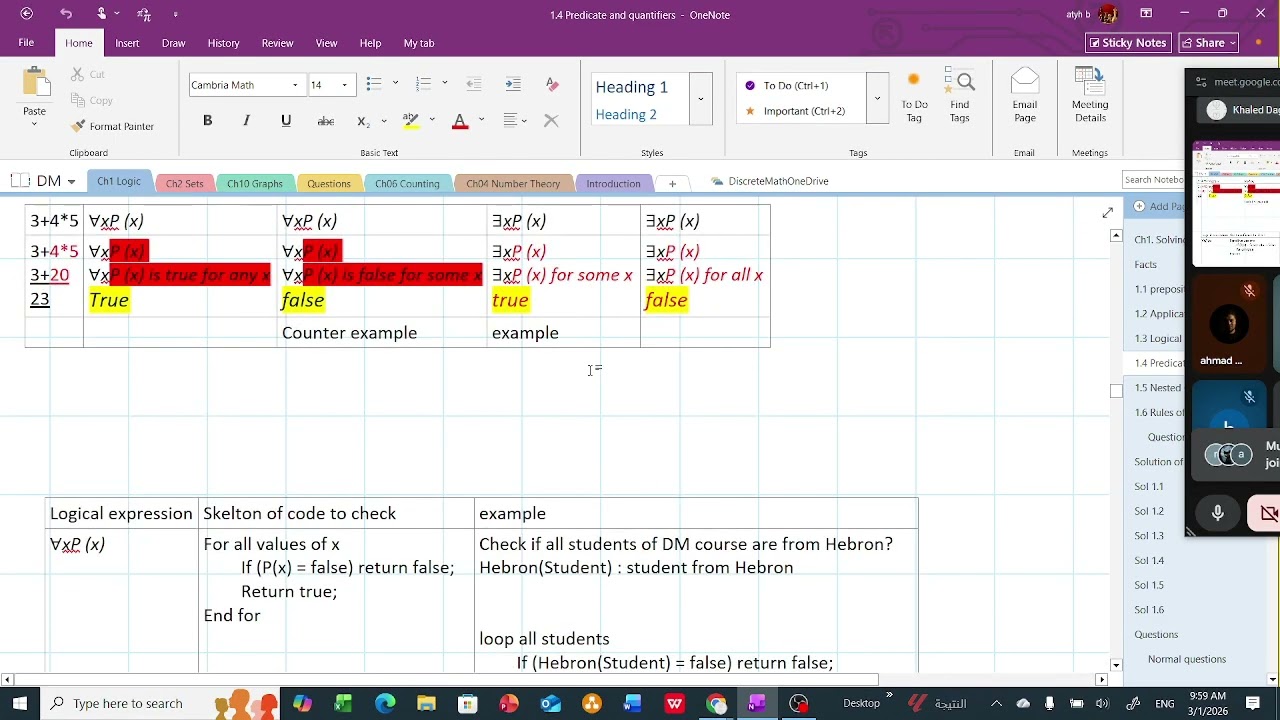Toggle the microphone in the meeting overlay
The image size is (1280, 720).
pyautogui.click(x=1217, y=513)
